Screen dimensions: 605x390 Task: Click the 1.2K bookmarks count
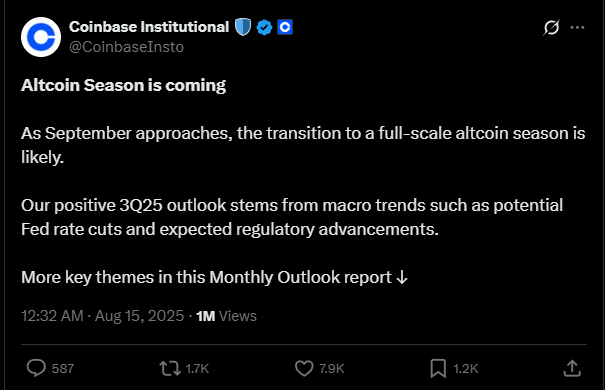[x=466, y=369]
